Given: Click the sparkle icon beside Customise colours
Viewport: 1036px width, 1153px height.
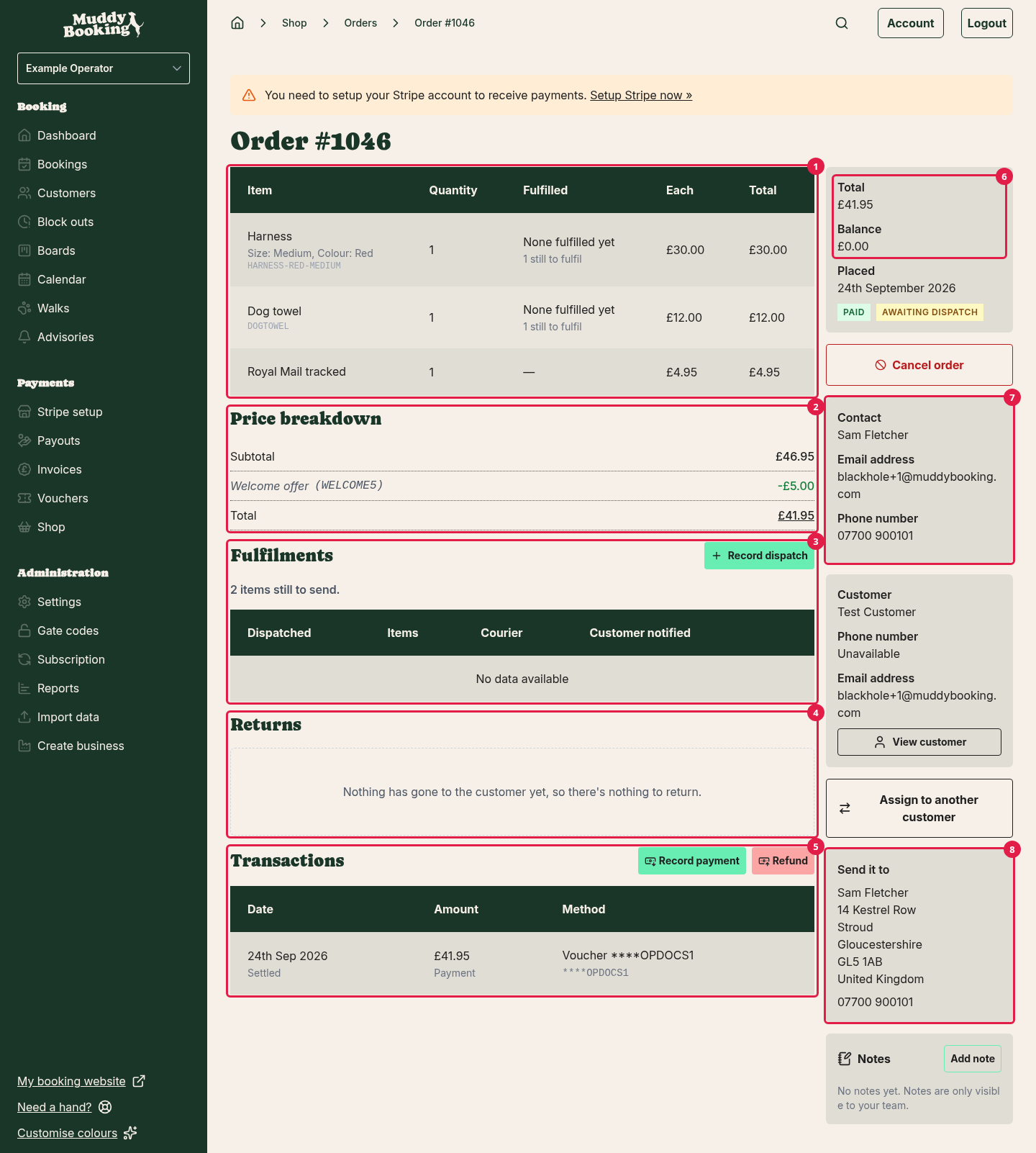Looking at the screenshot, I should [x=130, y=1133].
